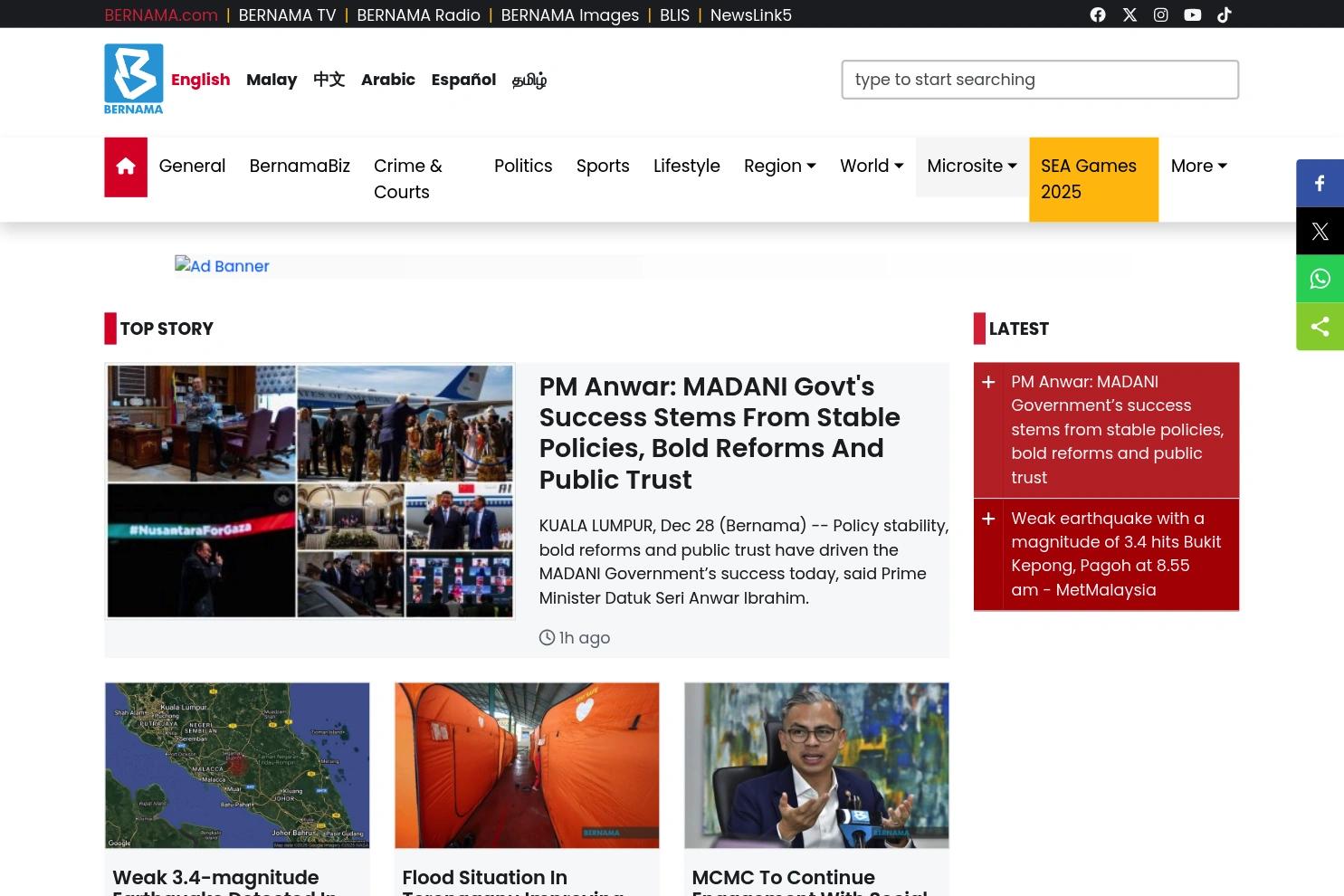The height and width of the screenshot is (896, 1344).
Task: Open the Crime & Courts section
Action: click(x=408, y=179)
